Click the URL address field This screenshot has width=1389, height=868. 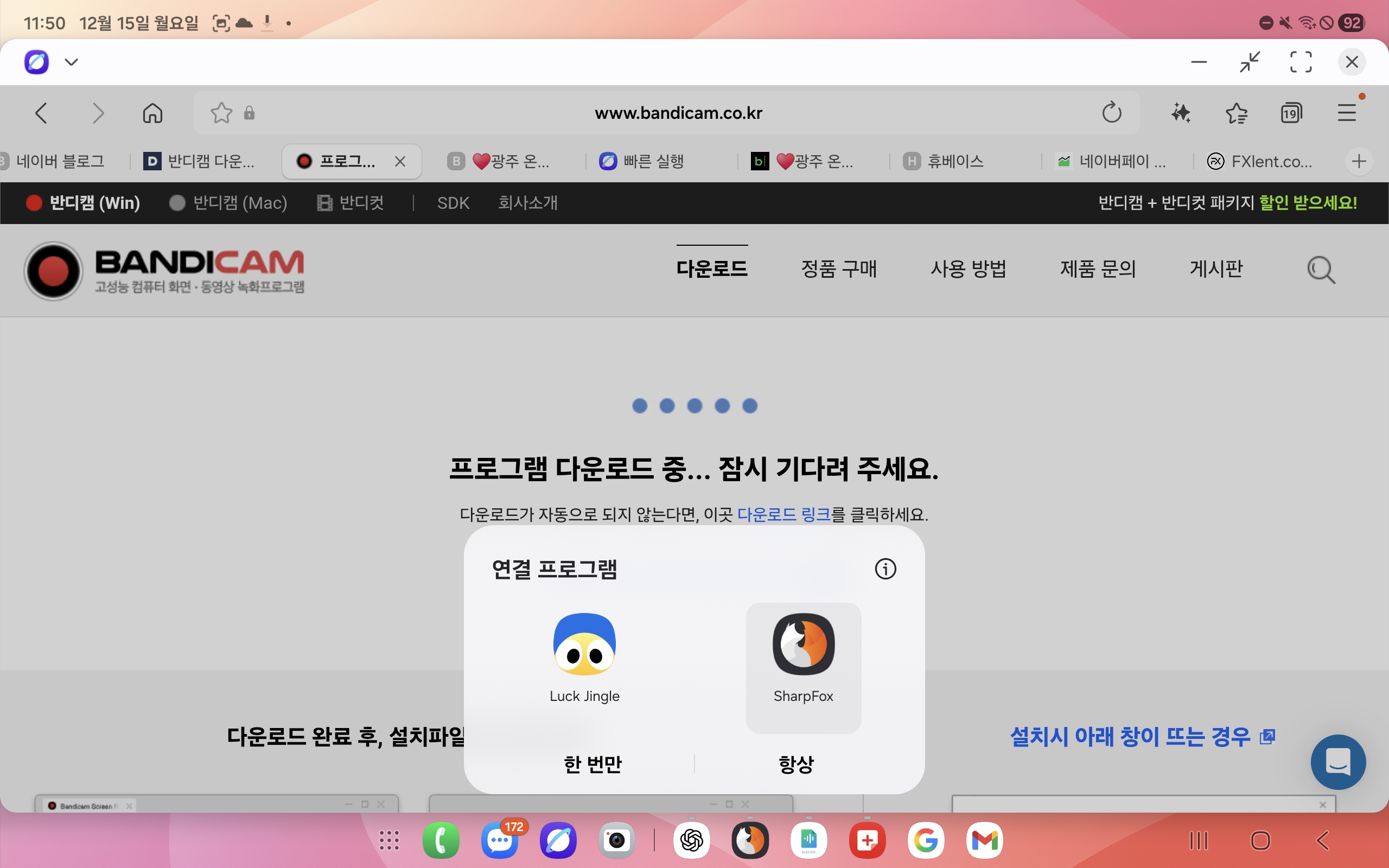pyautogui.click(x=677, y=113)
